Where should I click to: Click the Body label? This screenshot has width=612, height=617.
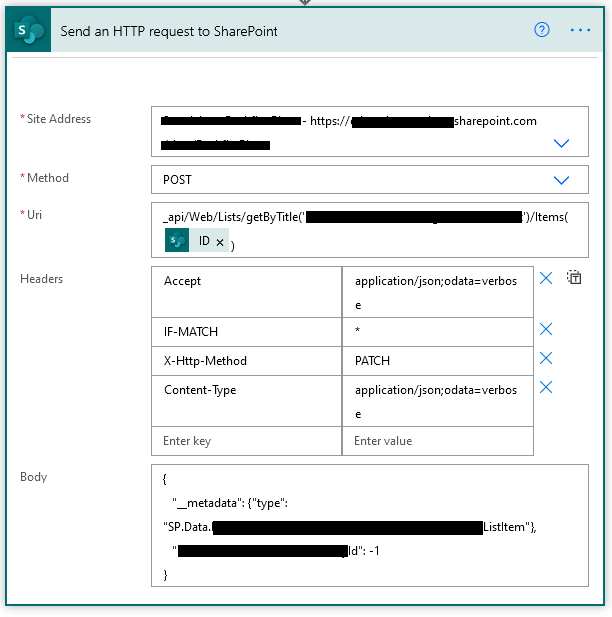[x=34, y=477]
